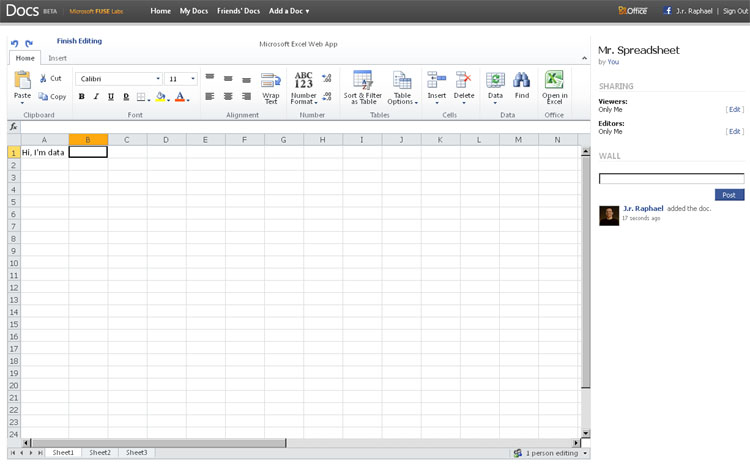Click the Cut scissors icon
This screenshot has width=750, height=472.
[44, 78]
